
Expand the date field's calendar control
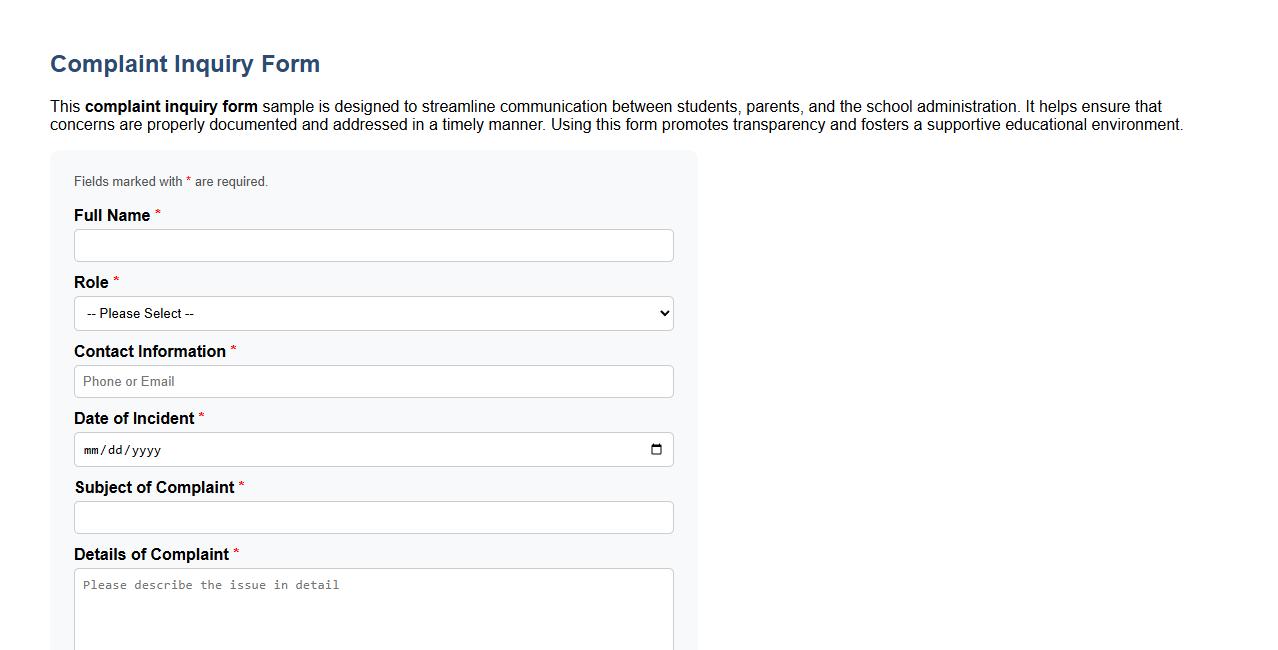656,450
